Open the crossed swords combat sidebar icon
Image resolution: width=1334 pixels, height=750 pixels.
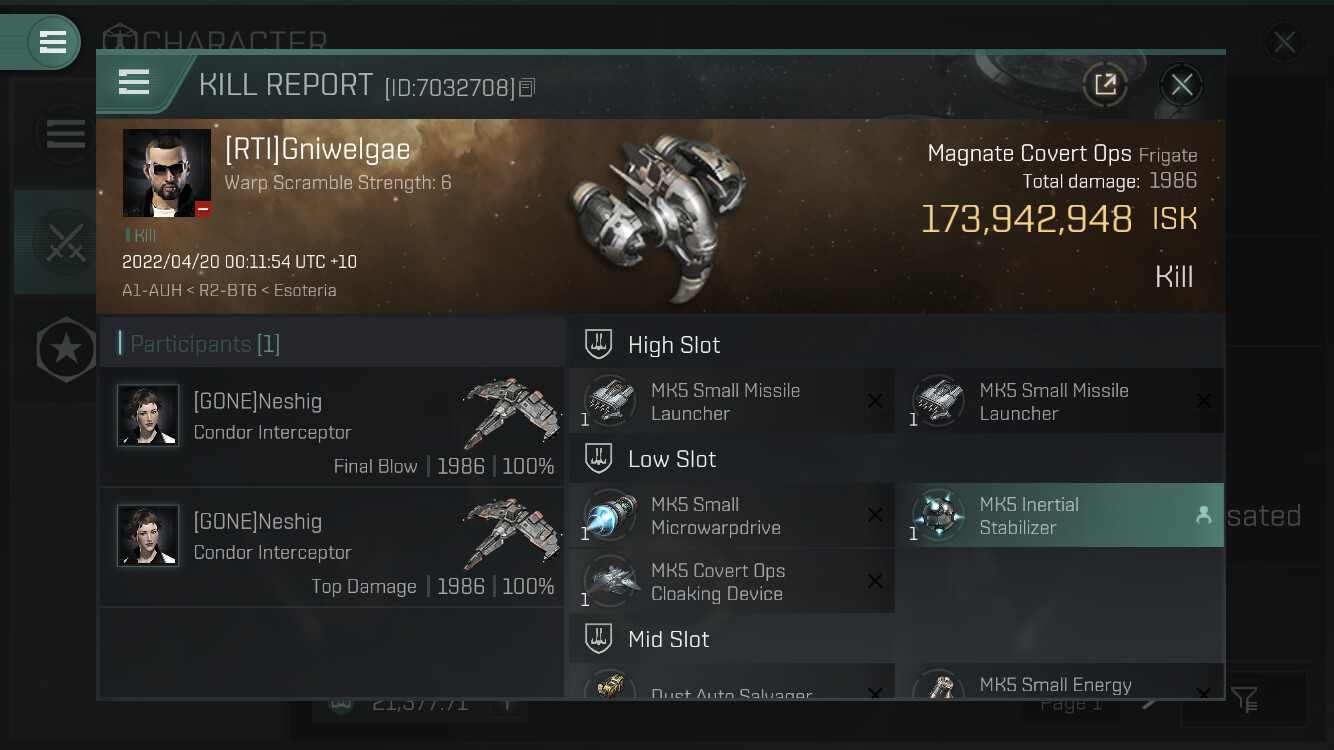point(66,243)
